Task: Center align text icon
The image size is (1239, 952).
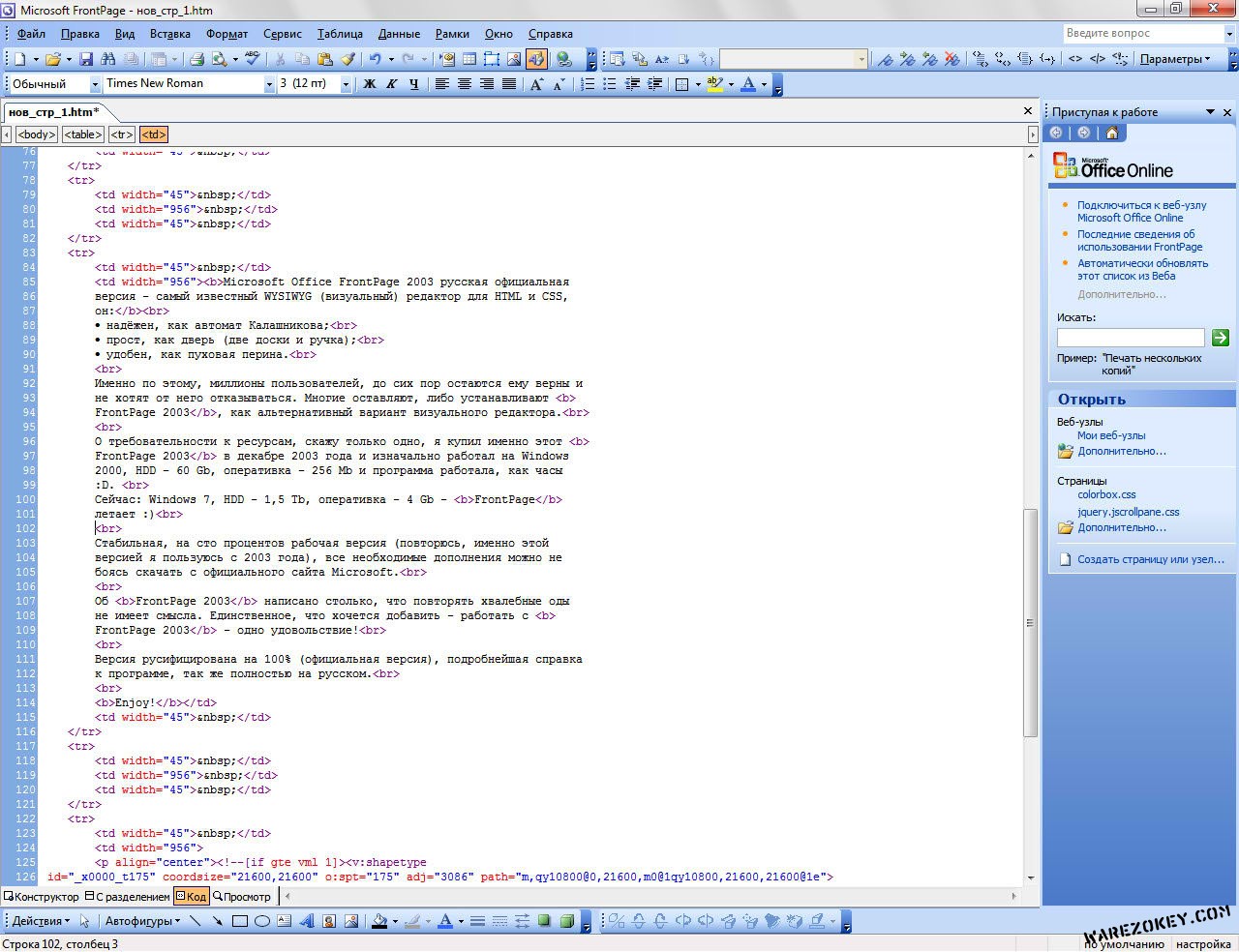Action: pyautogui.click(x=465, y=84)
